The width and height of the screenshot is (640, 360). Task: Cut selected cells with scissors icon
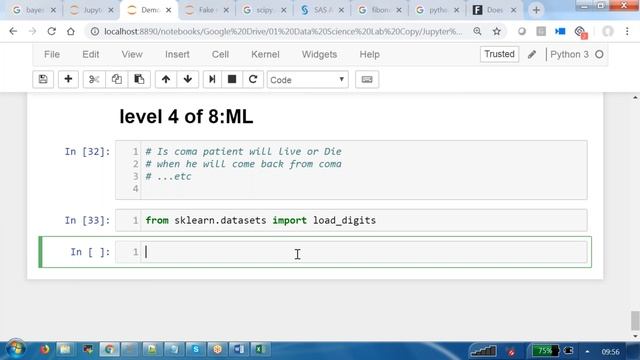[94, 79]
